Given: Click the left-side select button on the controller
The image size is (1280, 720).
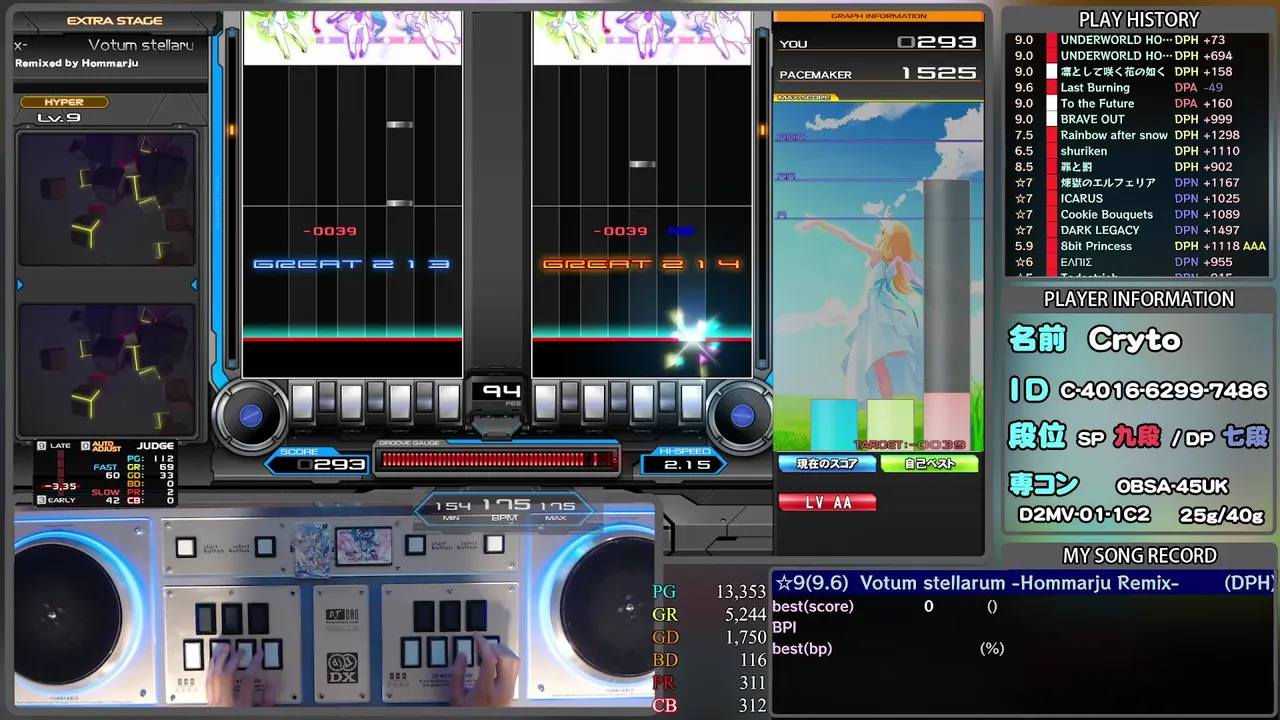Looking at the screenshot, I should pos(264,546).
